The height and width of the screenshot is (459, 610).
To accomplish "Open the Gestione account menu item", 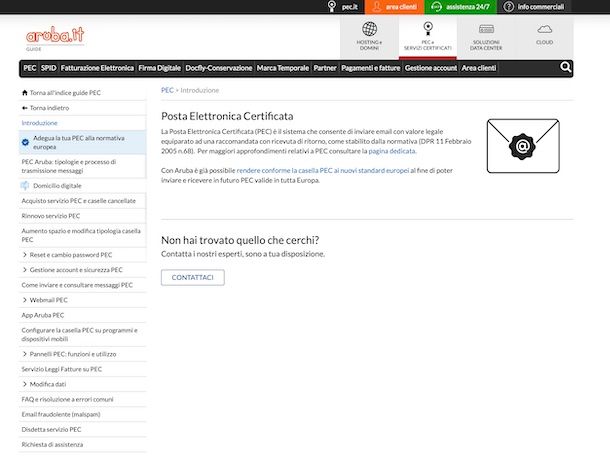I will pyautogui.click(x=431, y=68).
